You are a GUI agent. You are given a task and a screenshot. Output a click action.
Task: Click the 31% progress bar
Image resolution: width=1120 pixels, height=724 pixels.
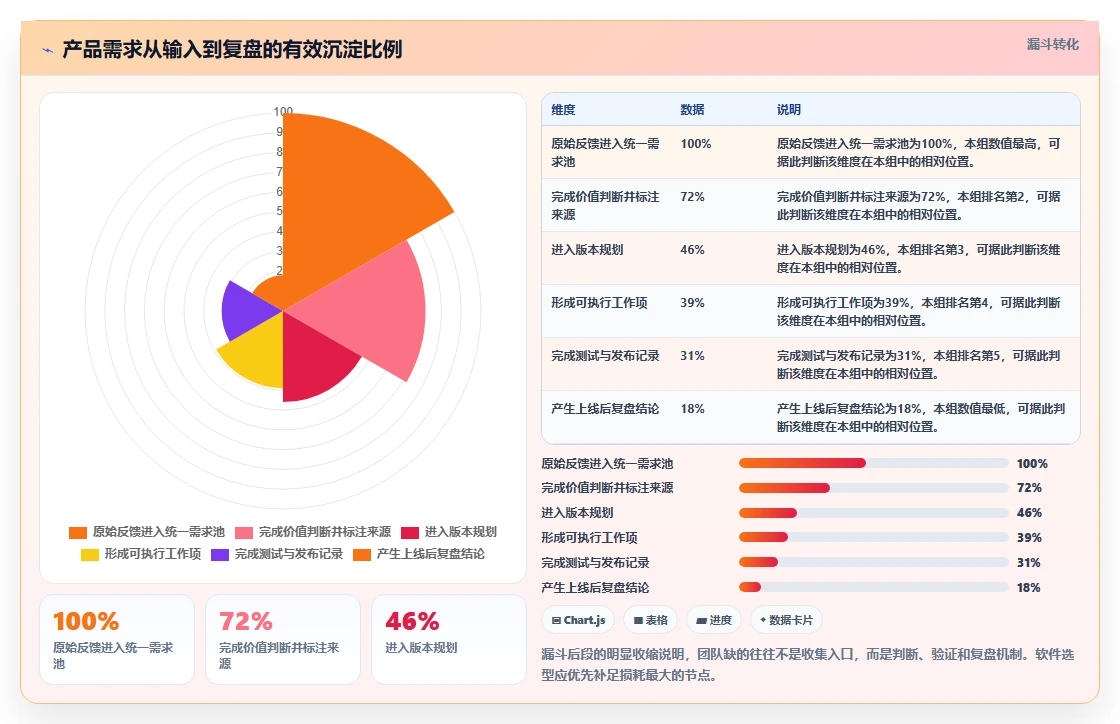[x=874, y=563]
